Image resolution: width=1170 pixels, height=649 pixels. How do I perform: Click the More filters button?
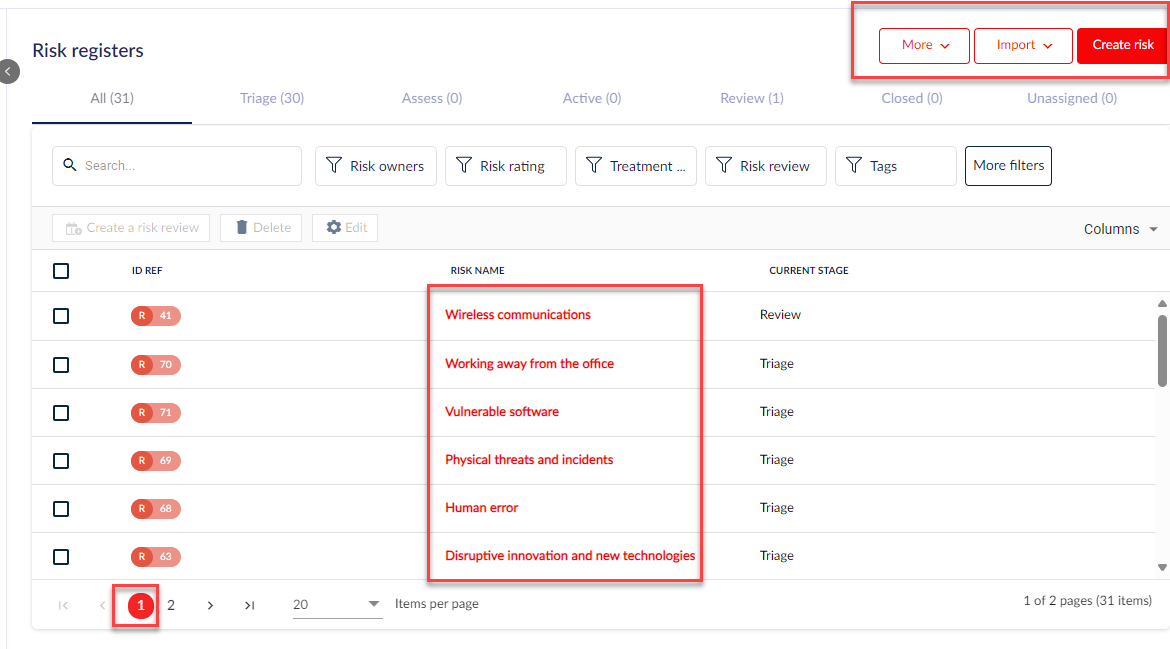pyautogui.click(x=1008, y=166)
